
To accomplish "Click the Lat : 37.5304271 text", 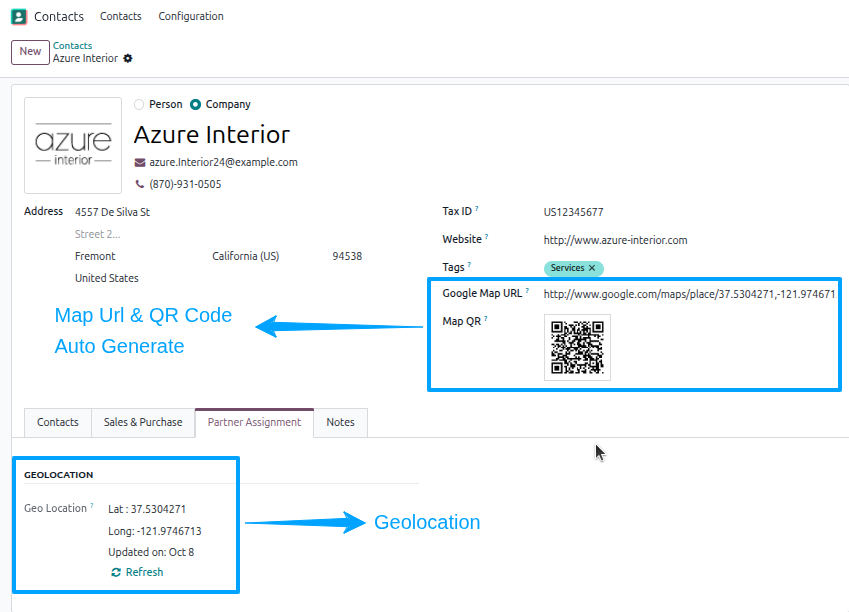I will coord(147,509).
